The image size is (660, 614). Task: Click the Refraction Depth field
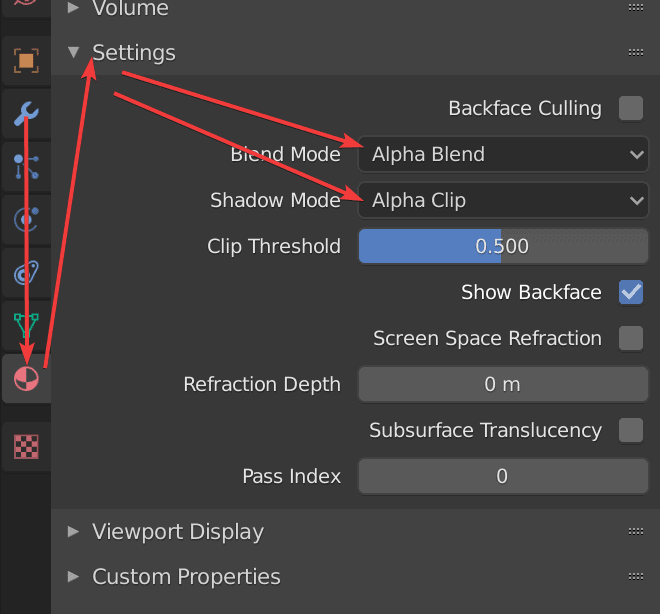pyautogui.click(x=503, y=384)
